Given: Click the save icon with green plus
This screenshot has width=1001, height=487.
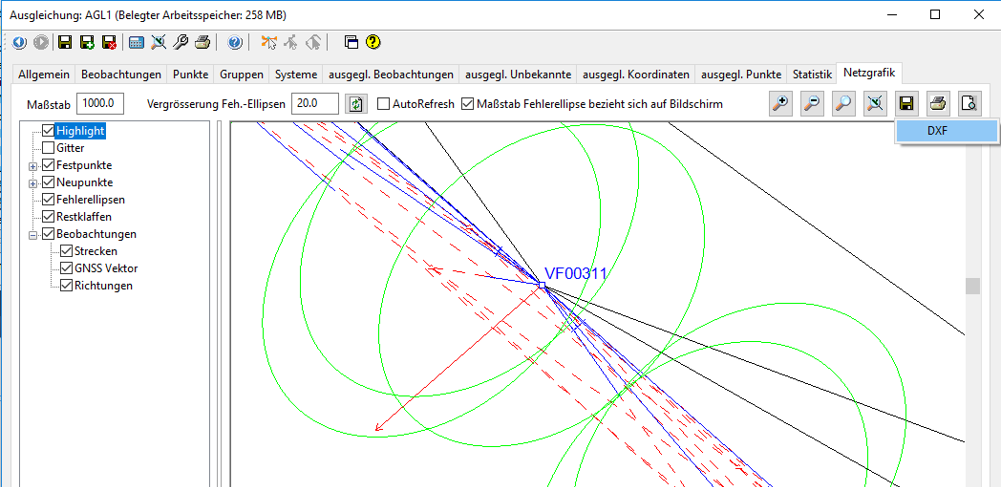Looking at the screenshot, I should pos(87,43).
